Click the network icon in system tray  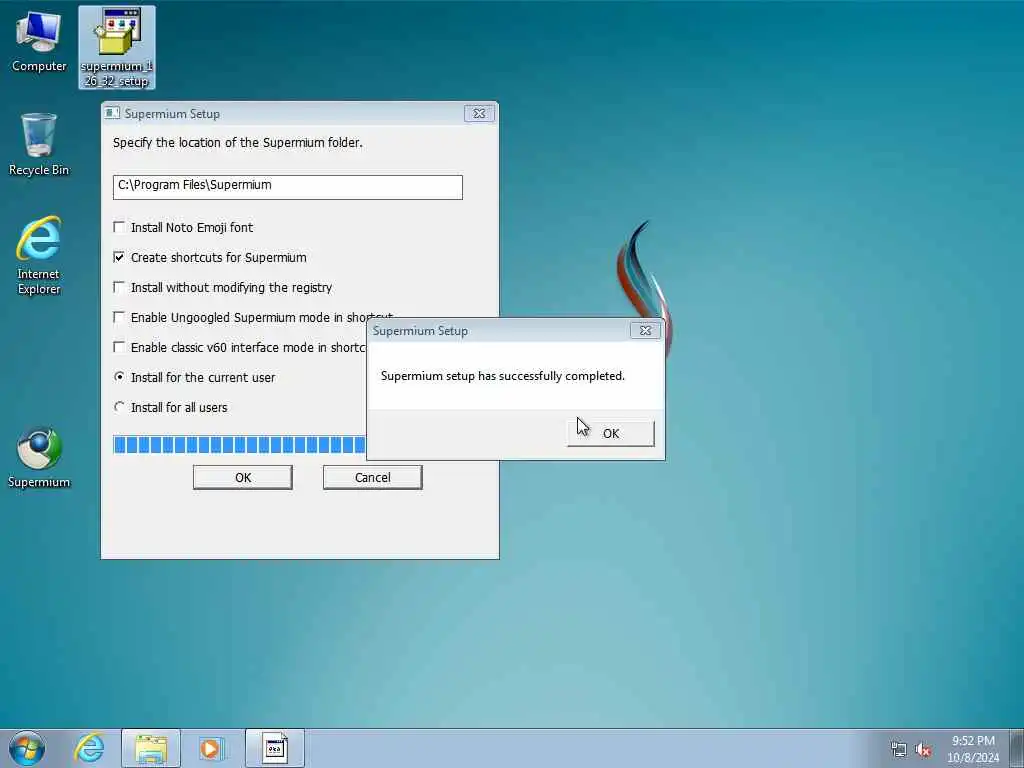[x=899, y=749]
